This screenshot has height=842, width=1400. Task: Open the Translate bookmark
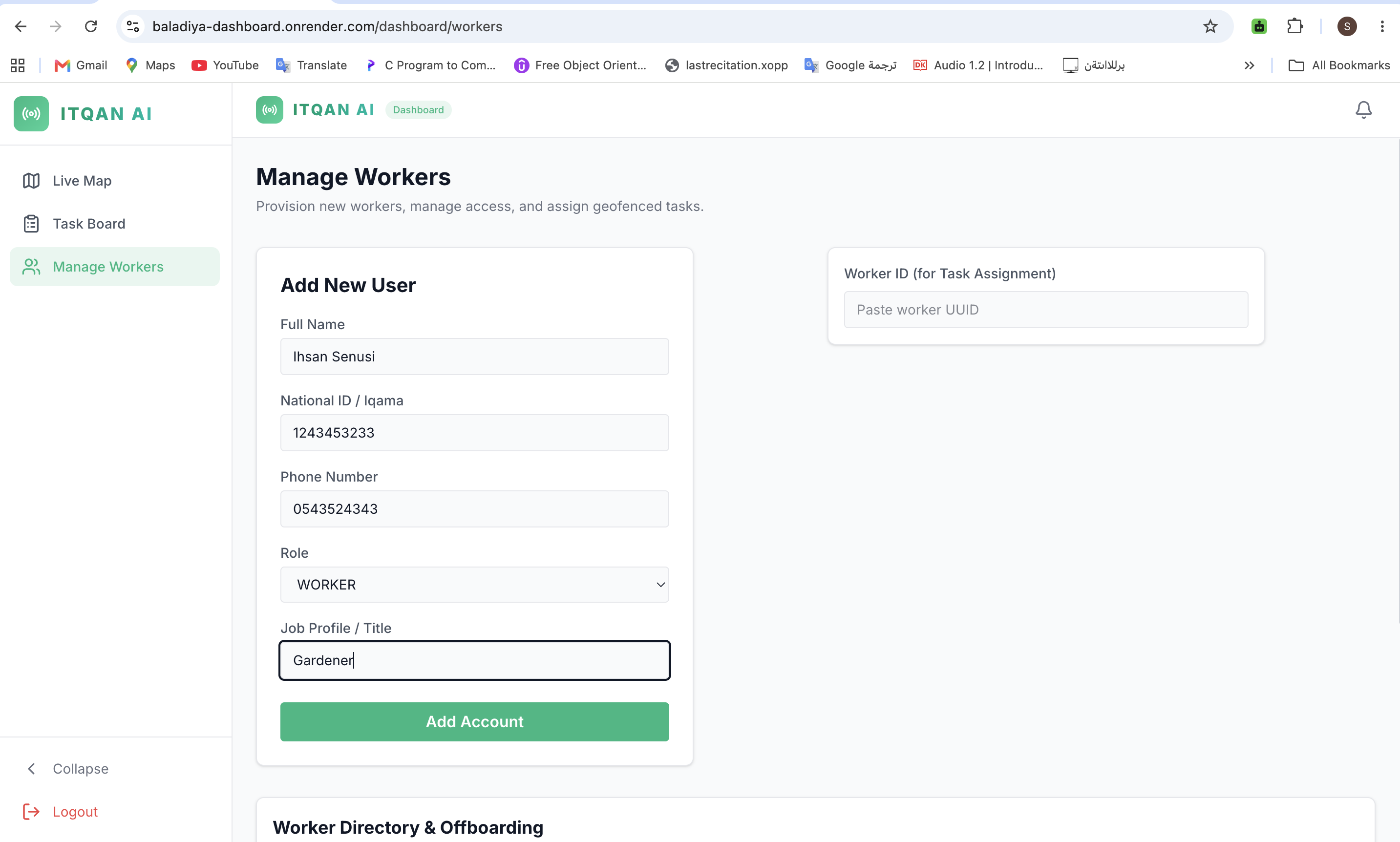312,65
